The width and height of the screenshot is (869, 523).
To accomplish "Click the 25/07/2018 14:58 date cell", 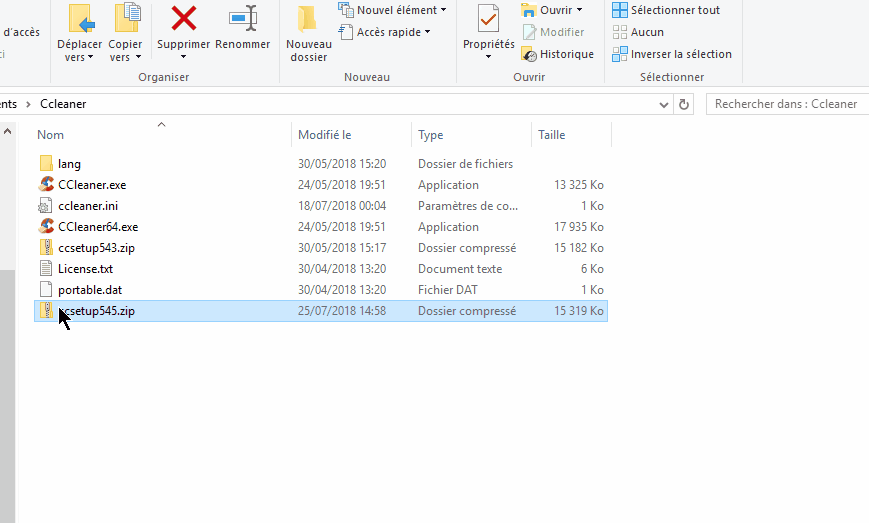I will coord(342,311).
